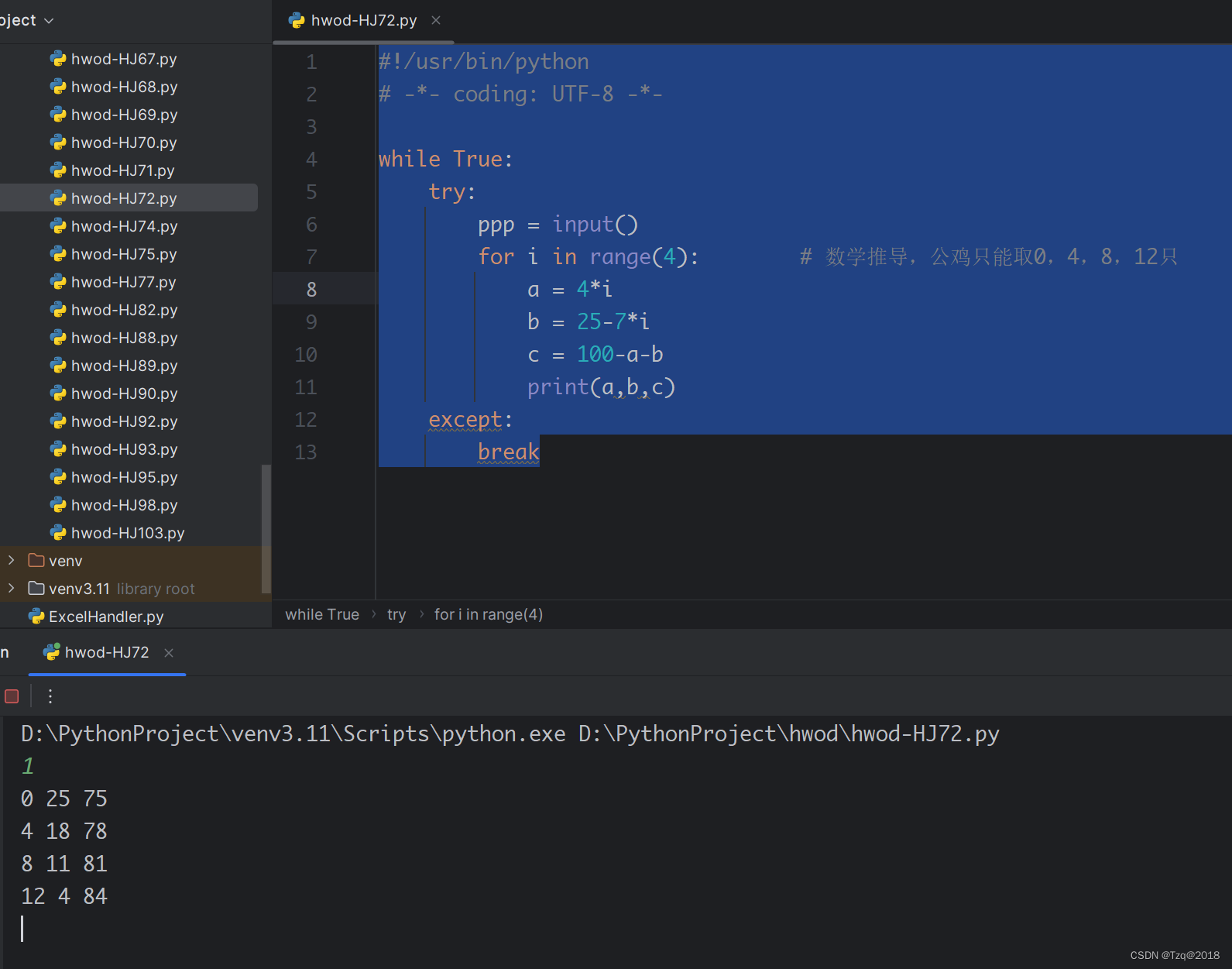Viewport: 1232px width, 969px height.
Task: Open hwod-HJ82.py file
Action: 124,310
